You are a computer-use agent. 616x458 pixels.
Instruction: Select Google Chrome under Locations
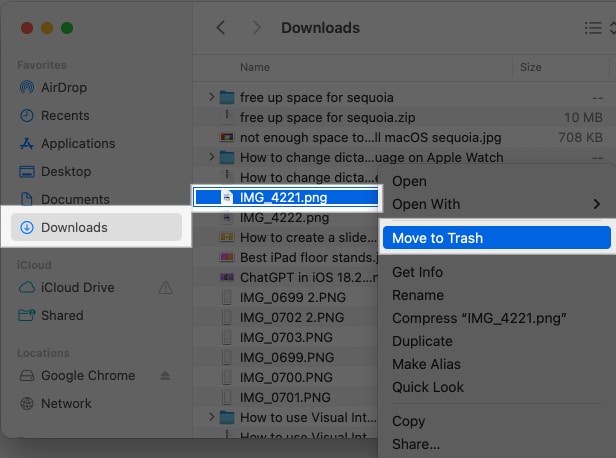[77, 376]
